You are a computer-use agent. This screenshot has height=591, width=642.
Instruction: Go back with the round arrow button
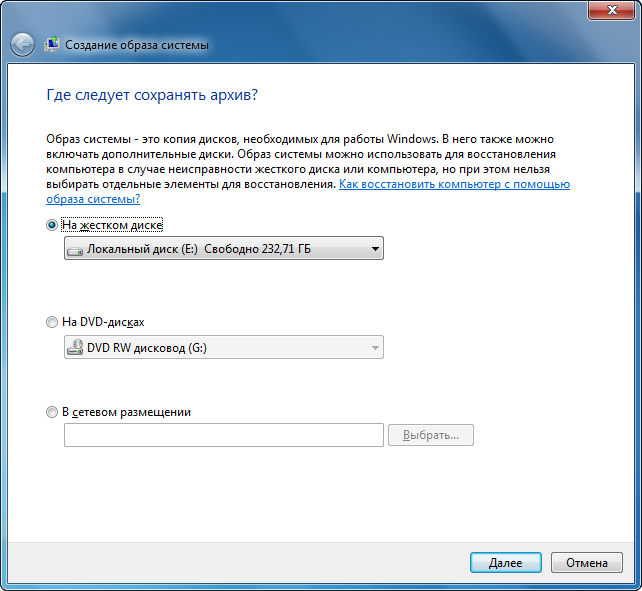22,45
